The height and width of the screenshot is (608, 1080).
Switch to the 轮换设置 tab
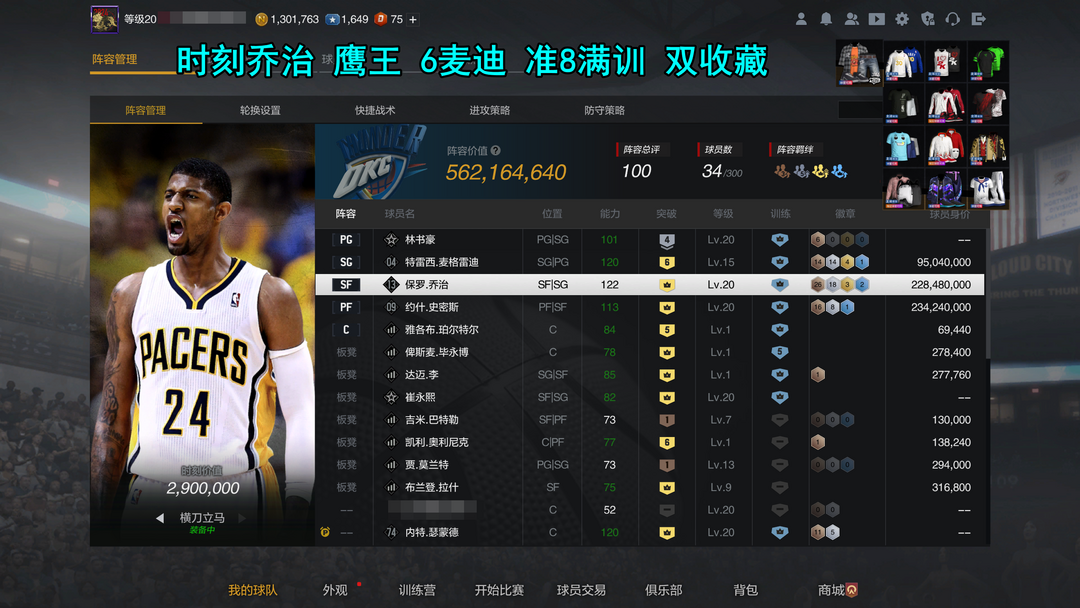pyautogui.click(x=260, y=110)
